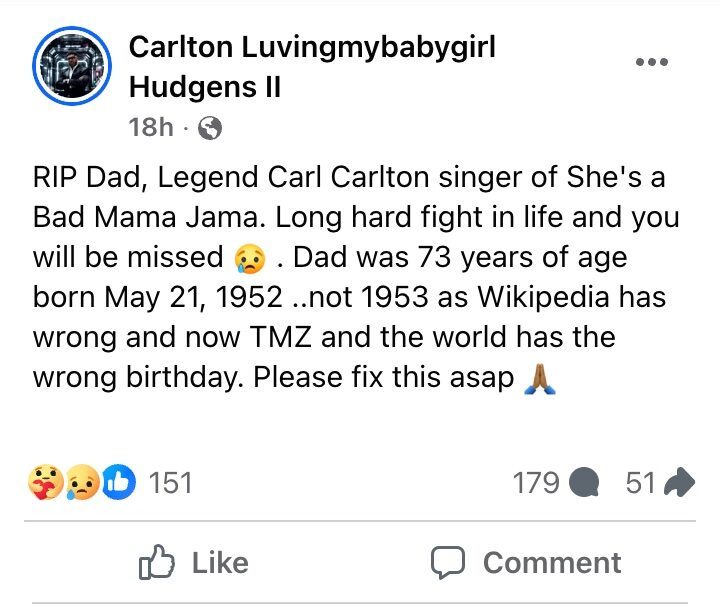Open the 179 comments count

tap(535, 483)
